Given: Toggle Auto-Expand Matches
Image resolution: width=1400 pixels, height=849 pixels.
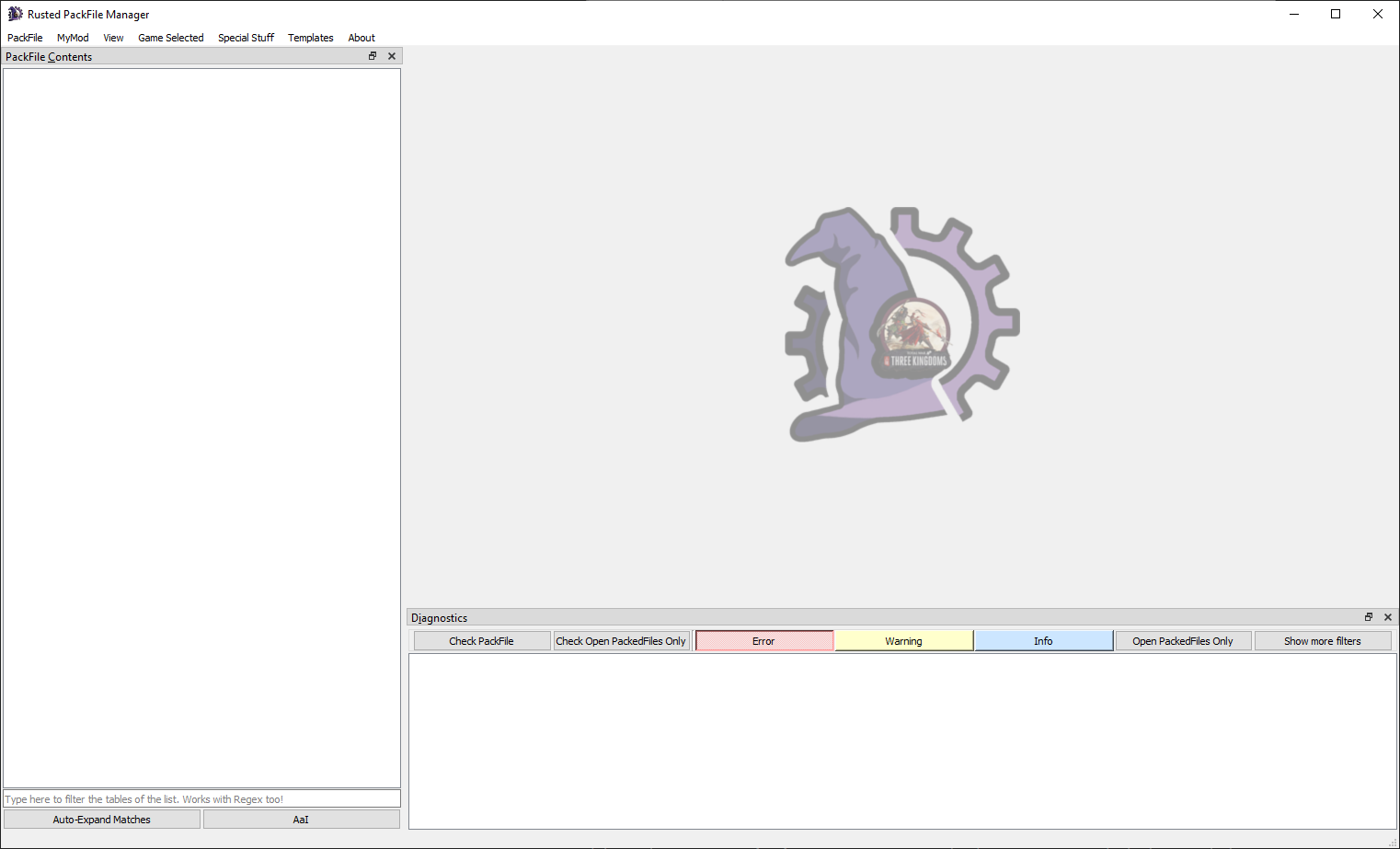Looking at the screenshot, I should 102,820.
